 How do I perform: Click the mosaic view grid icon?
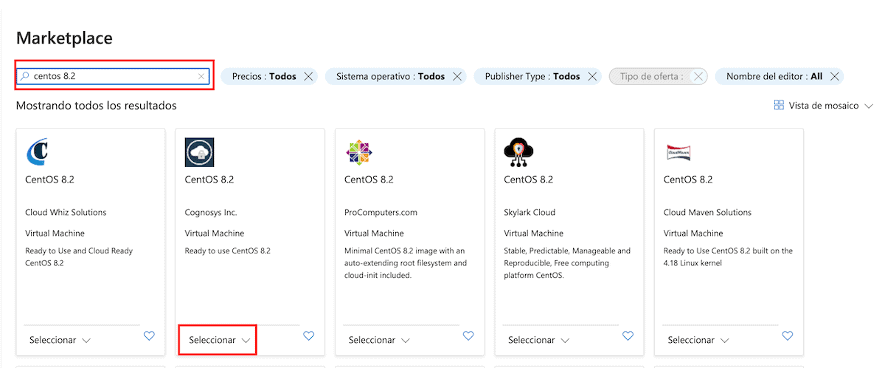tap(779, 106)
